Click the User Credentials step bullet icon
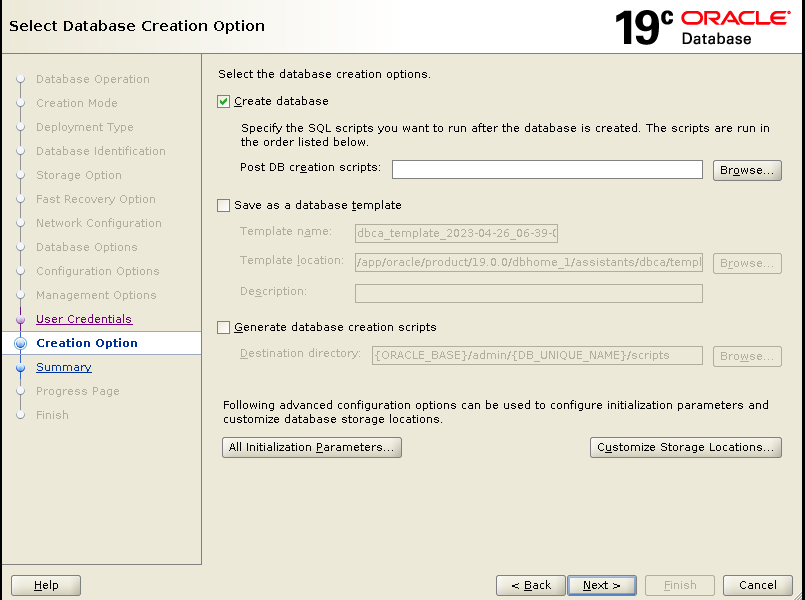 point(21,319)
